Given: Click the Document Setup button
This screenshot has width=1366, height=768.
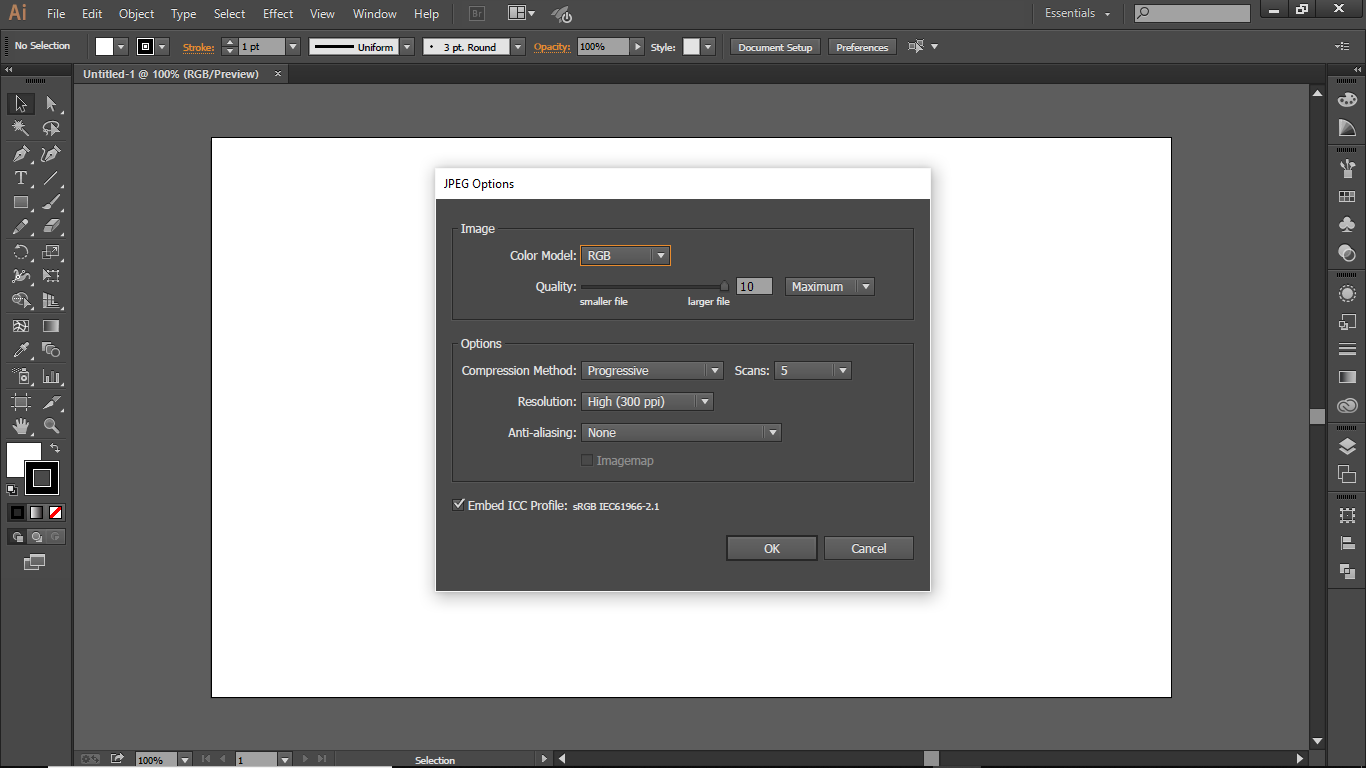Looking at the screenshot, I should [x=774, y=46].
